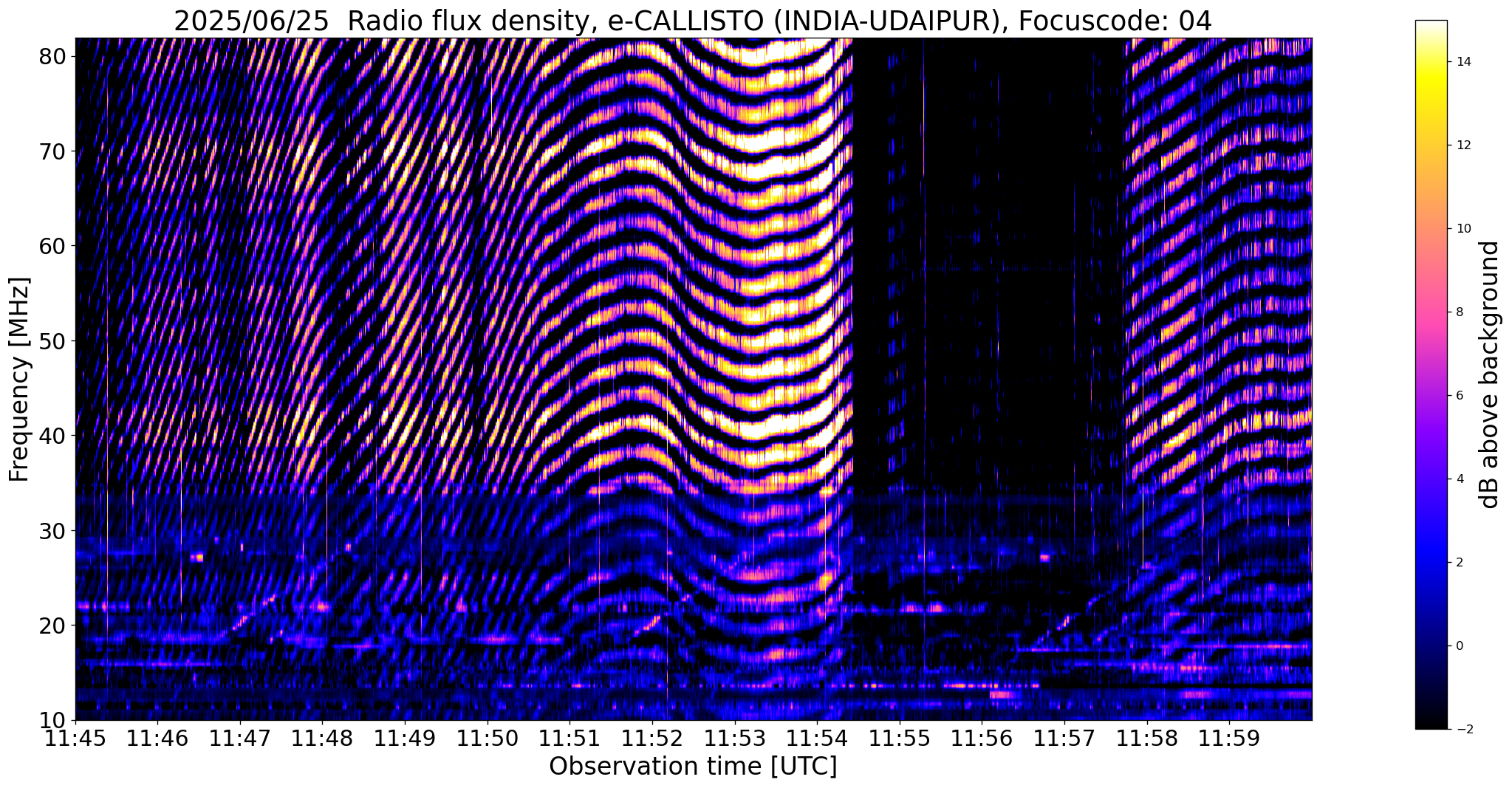This screenshot has height=788, width=1512.
Task: Click the 10 MHz frequency tick label
Action: click(54, 721)
